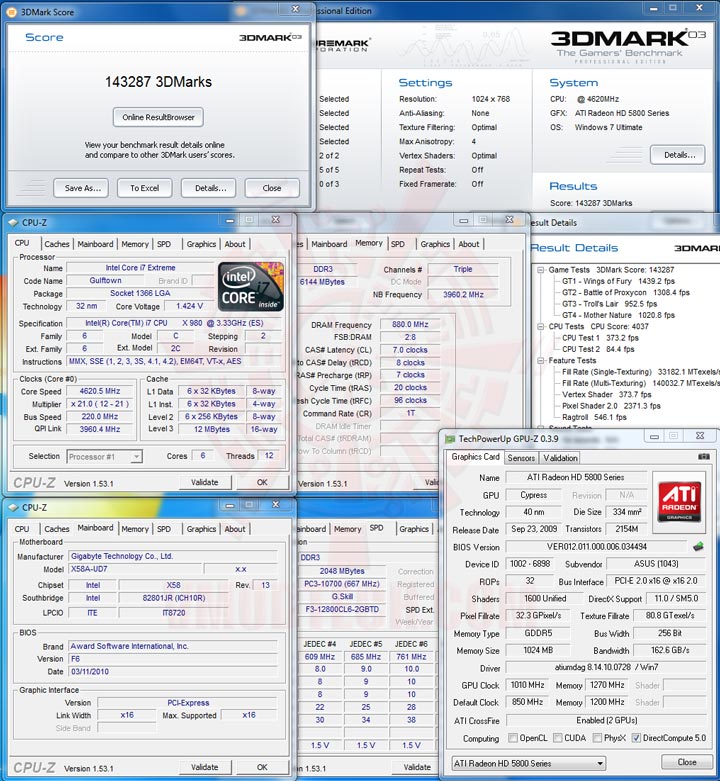Open CPU tab in the CPU-Z Motherboard window
The width and height of the screenshot is (720, 781).
(22, 529)
